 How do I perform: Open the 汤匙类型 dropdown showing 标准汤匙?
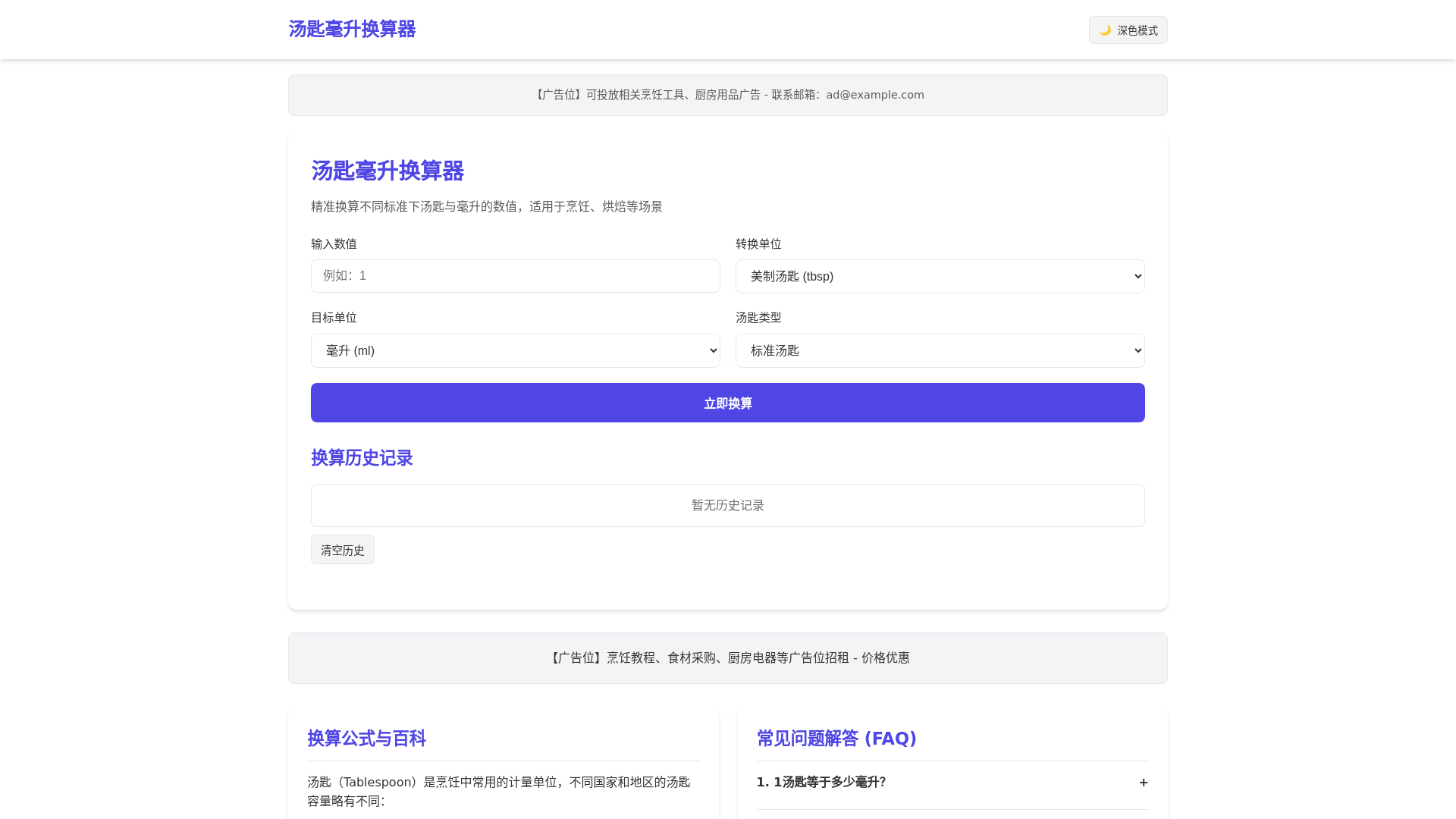click(940, 351)
